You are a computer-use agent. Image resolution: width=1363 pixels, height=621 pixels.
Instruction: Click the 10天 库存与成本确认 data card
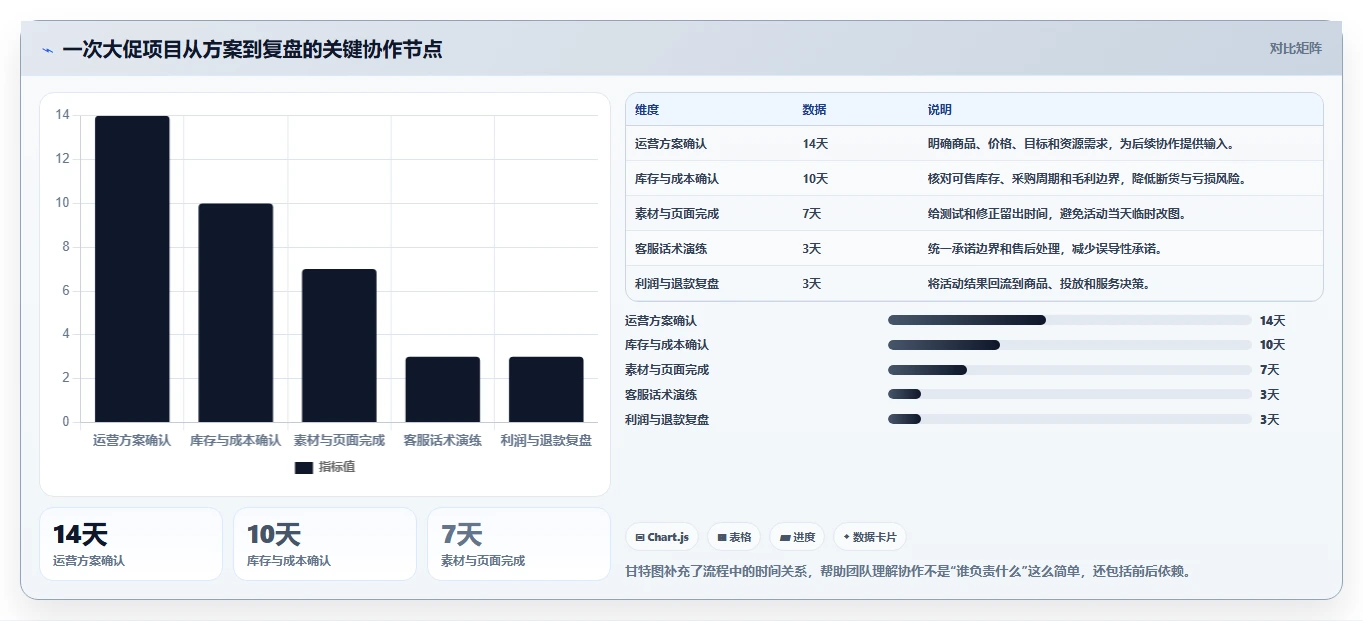[324, 544]
